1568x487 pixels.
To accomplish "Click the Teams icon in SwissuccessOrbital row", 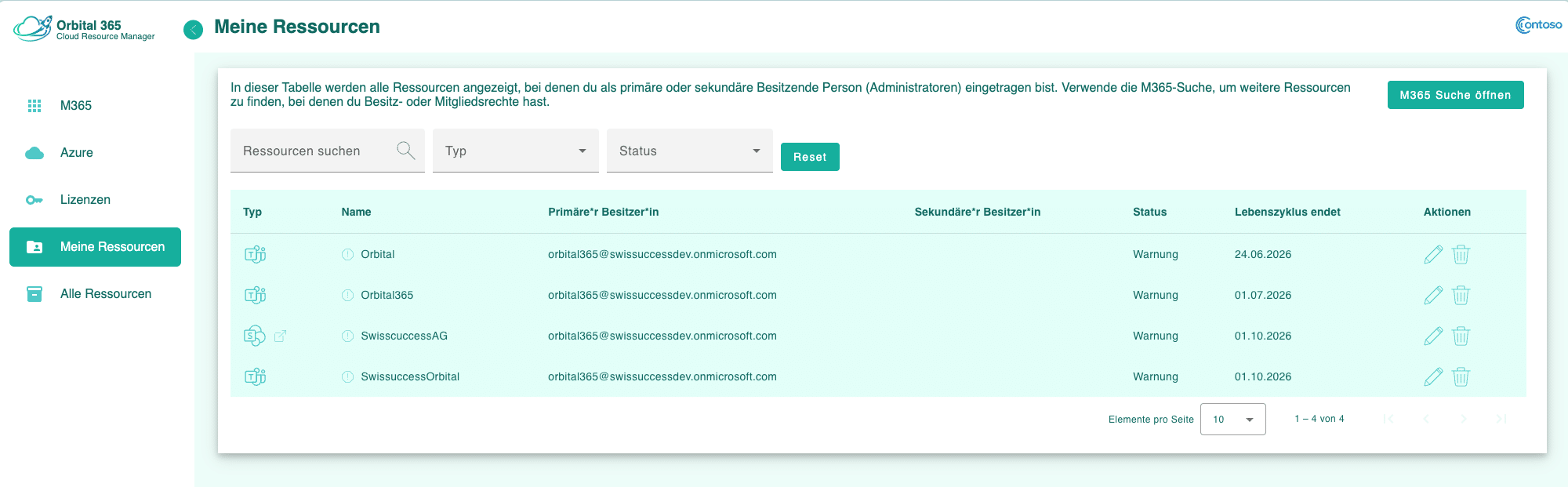I will [255, 377].
